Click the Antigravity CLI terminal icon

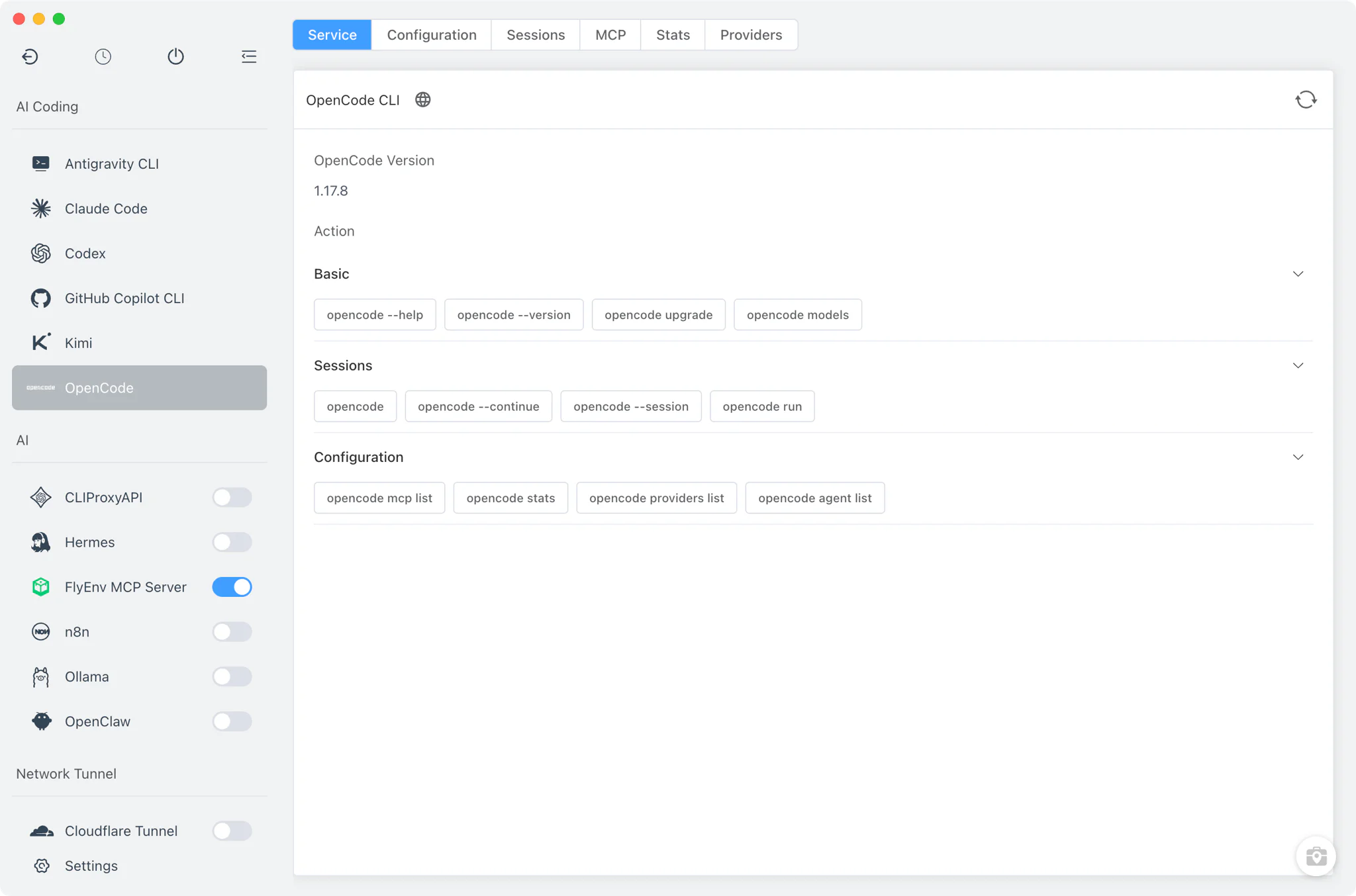pos(41,163)
